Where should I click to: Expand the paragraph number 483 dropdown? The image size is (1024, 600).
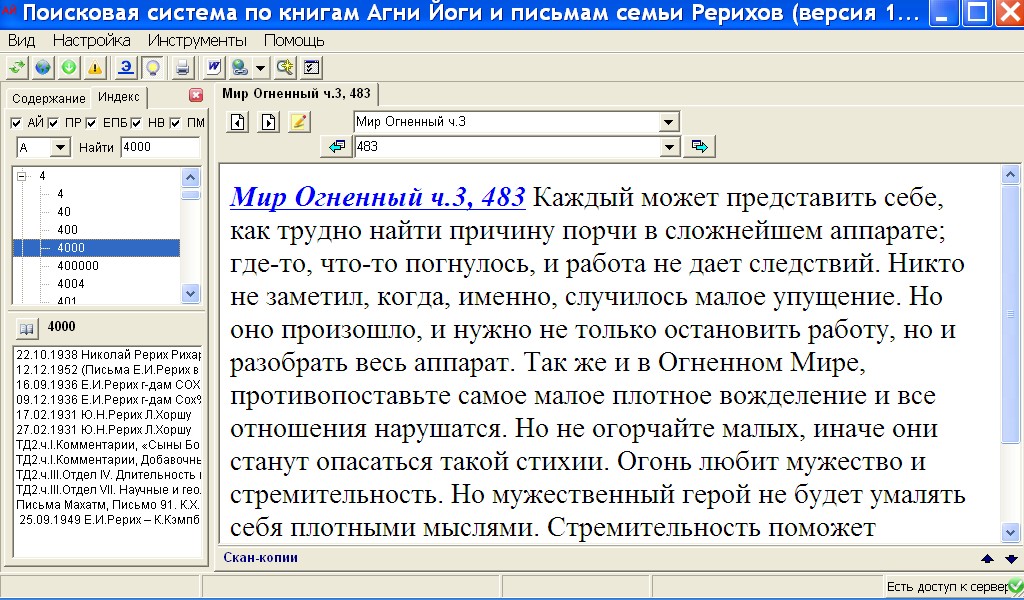669,147
